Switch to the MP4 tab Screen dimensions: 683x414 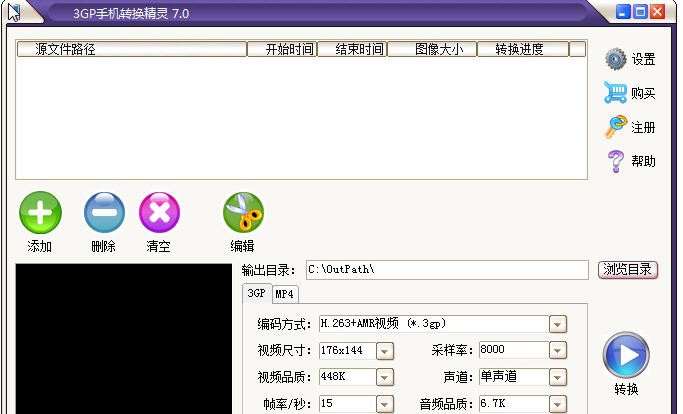[x=285, y=294]
